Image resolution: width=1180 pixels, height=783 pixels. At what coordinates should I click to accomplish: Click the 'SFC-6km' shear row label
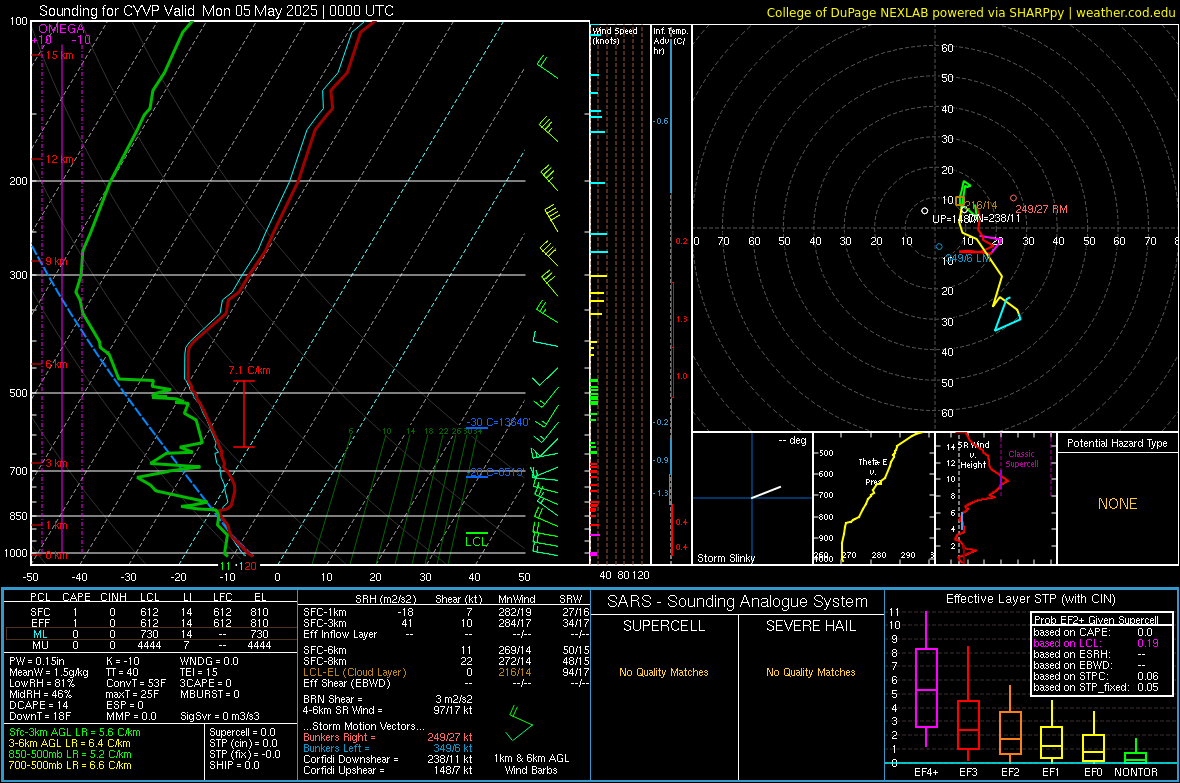(x=324, y=650)
